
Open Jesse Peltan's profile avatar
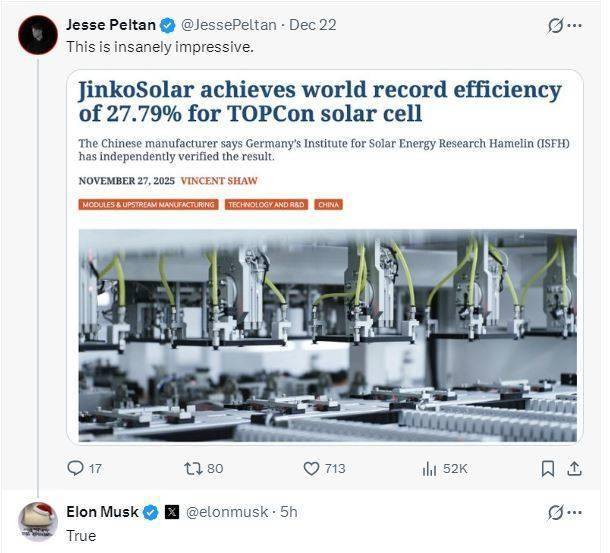tap(37, 35)
